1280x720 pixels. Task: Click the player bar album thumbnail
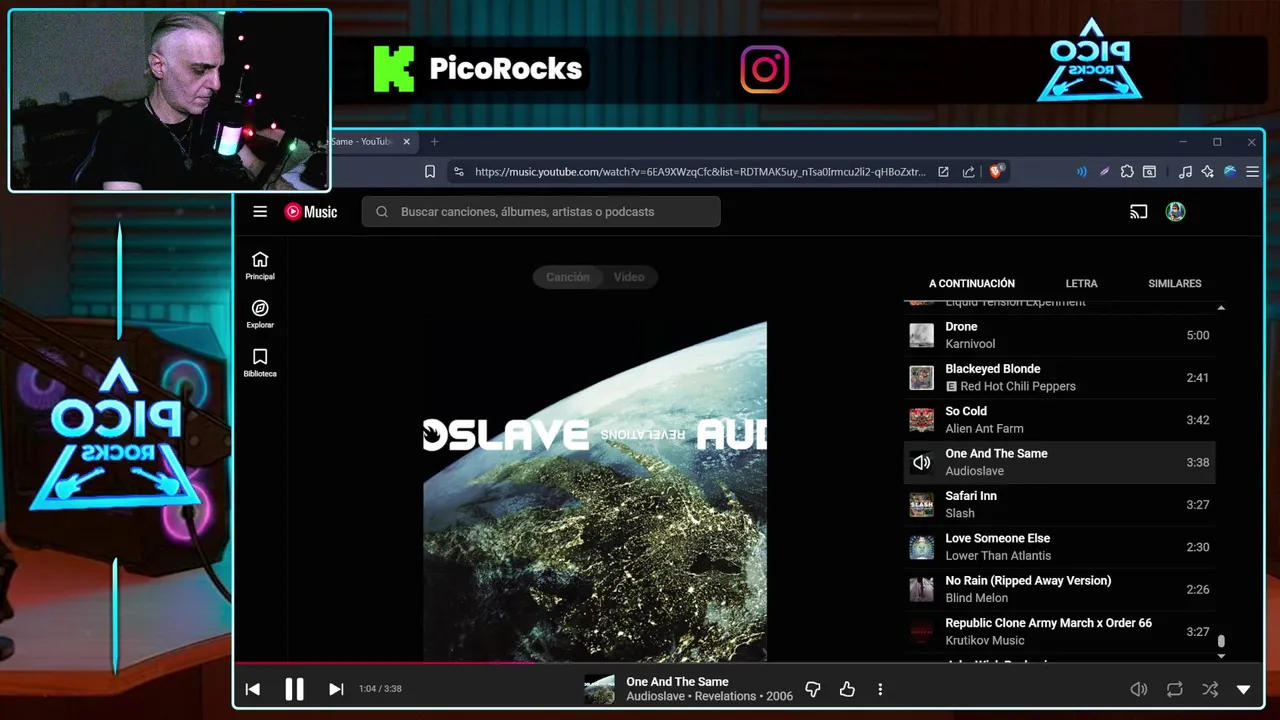pos(599,689)
